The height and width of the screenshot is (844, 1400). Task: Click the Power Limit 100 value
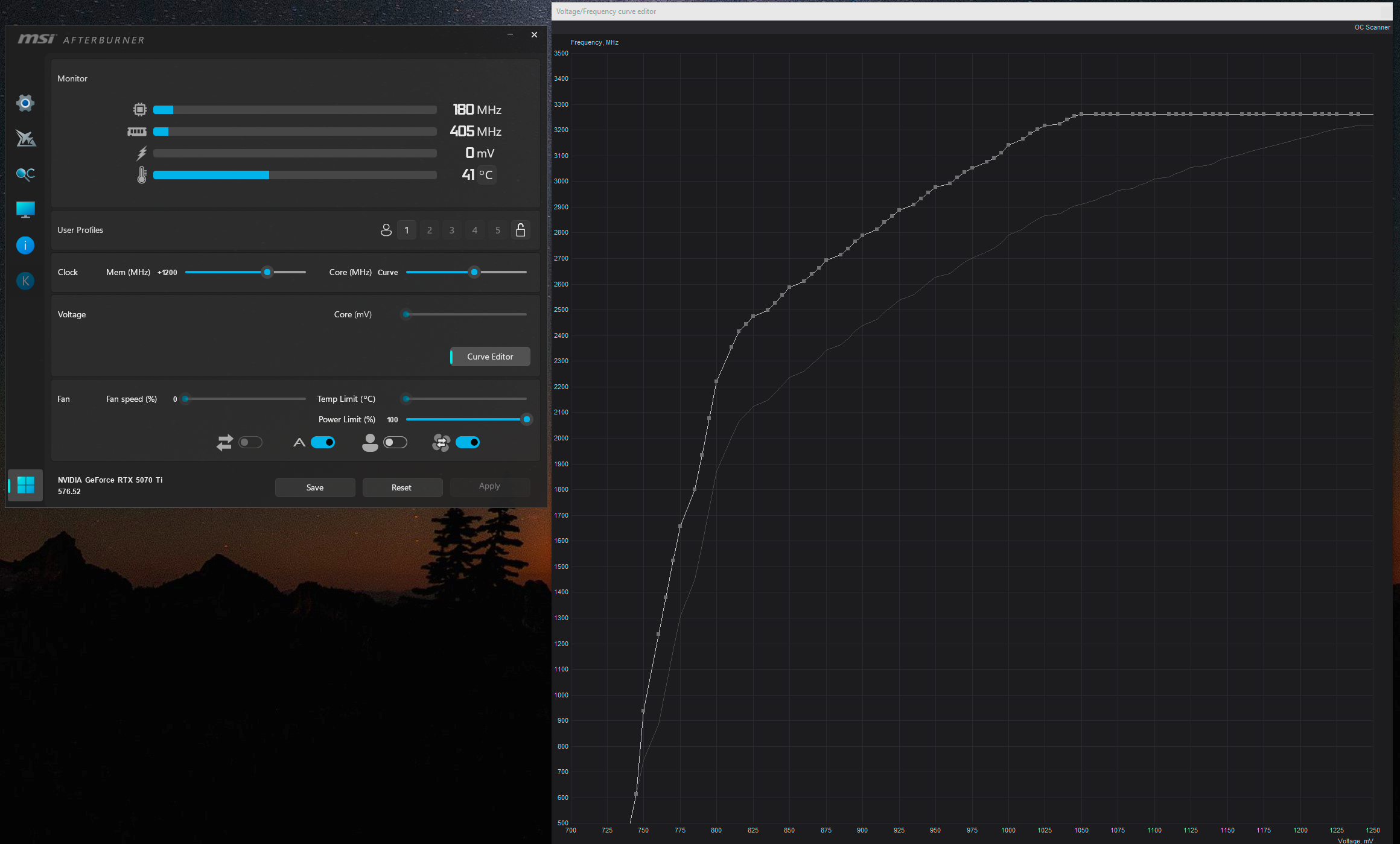(x=392, y=420)
